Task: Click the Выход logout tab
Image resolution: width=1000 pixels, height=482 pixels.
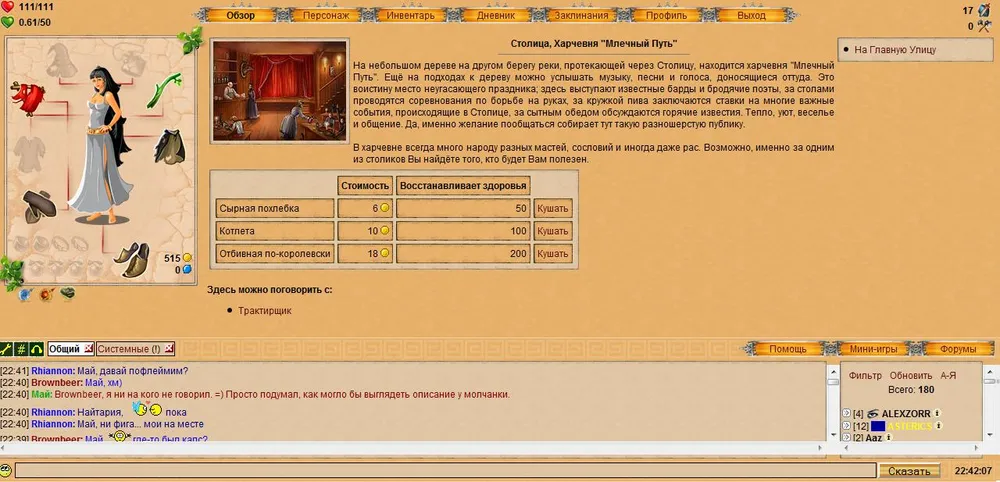Action: tap(751, 15)
